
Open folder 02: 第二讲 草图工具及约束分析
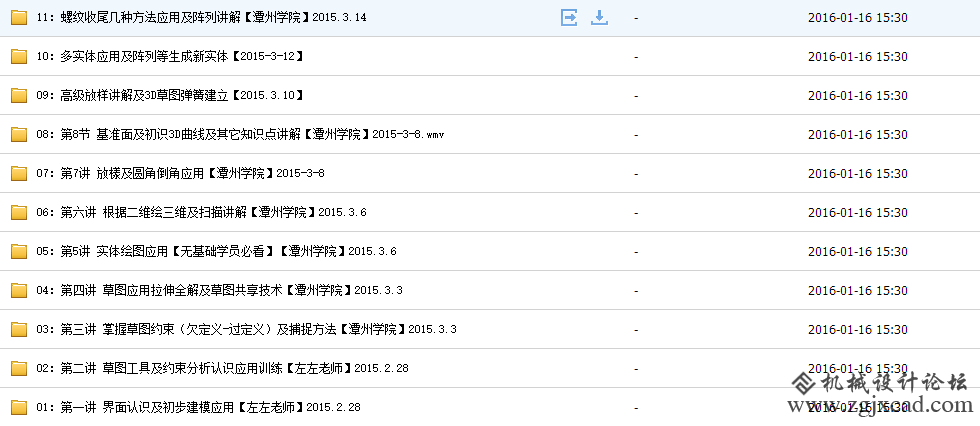[x=222, y=369]
